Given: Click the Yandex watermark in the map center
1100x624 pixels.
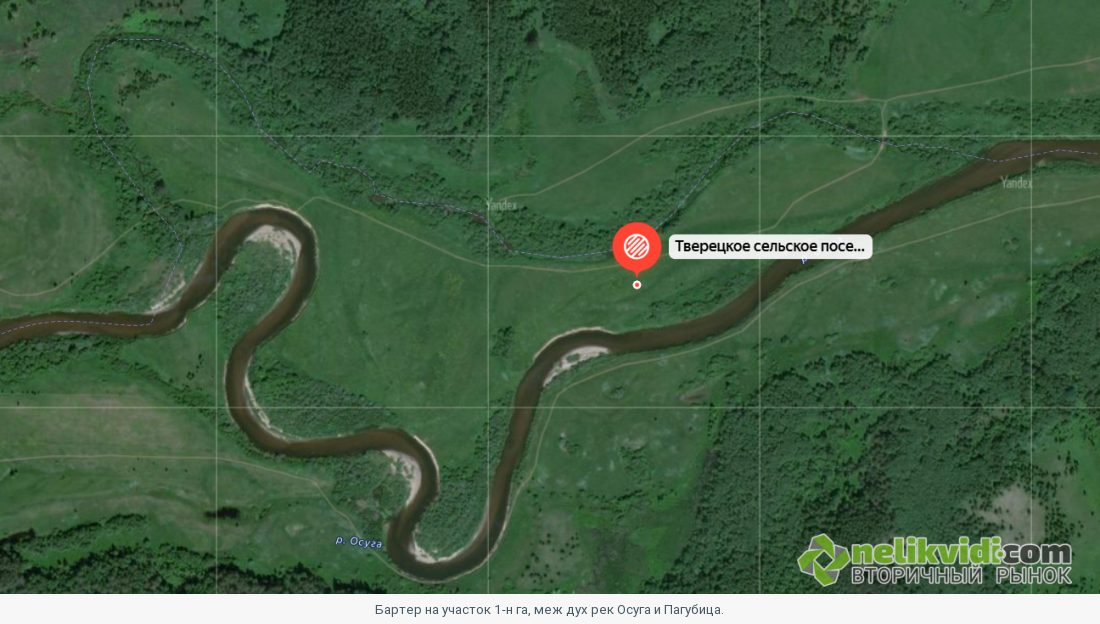Looking at the screenshot, I should tap(502, 205).
